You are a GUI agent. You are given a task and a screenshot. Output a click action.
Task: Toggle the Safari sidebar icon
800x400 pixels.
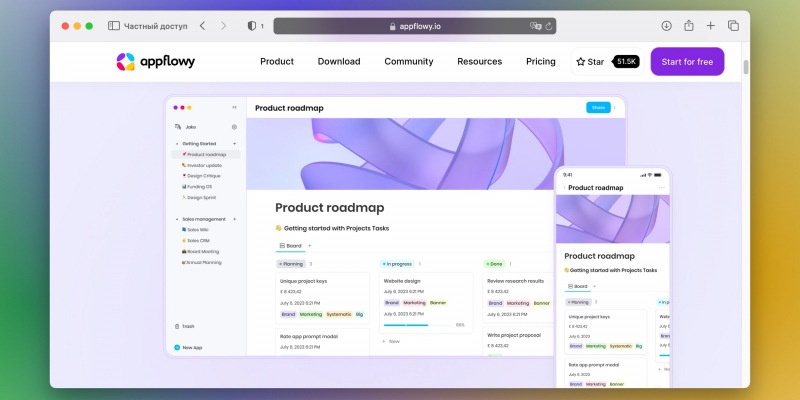[114, 26]
